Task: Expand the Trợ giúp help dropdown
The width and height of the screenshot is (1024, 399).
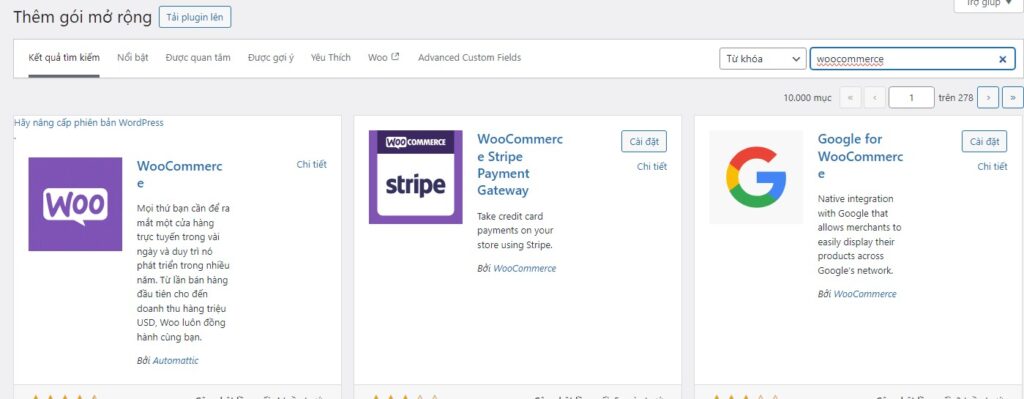Action: pyautogui.click(x=988, y=5)
